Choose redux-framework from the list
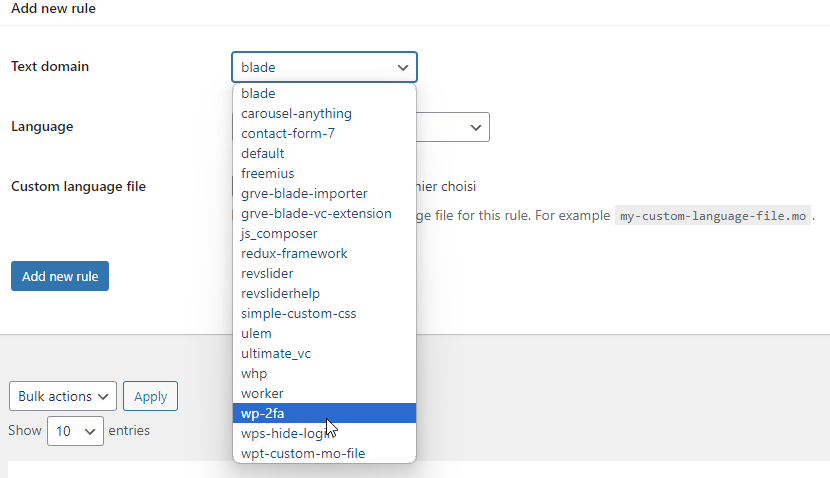 click(294, 253)
